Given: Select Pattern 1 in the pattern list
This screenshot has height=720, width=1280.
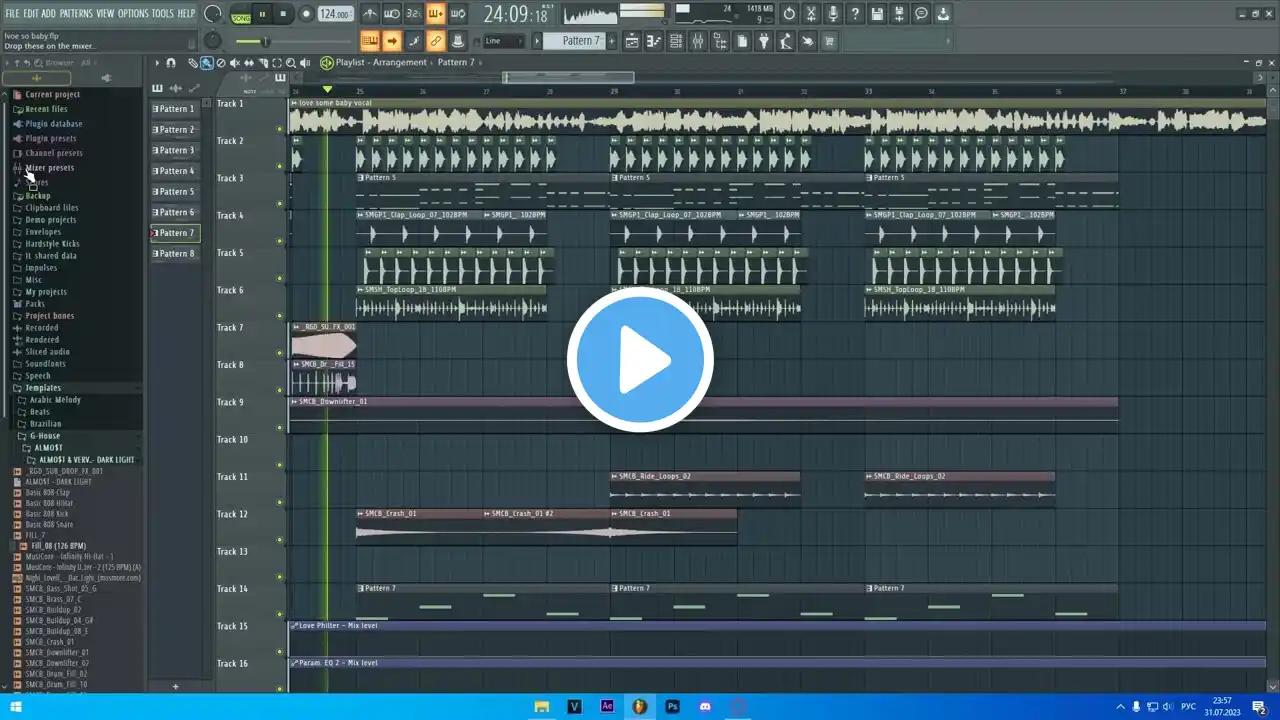Looking at the screenshot, I should tap(175, 109).
